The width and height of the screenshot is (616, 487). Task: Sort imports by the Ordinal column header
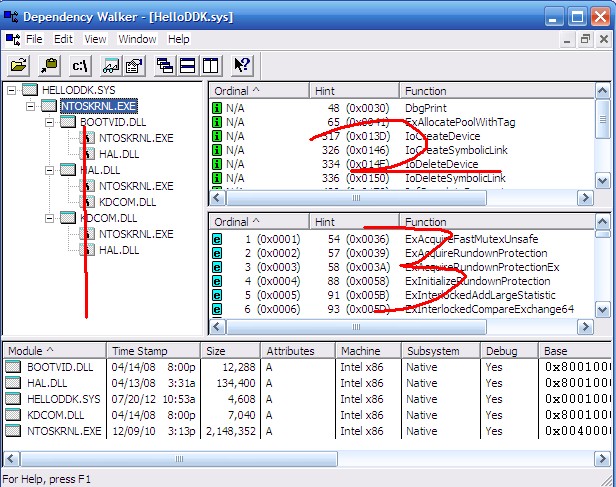[x=259, y=91]
